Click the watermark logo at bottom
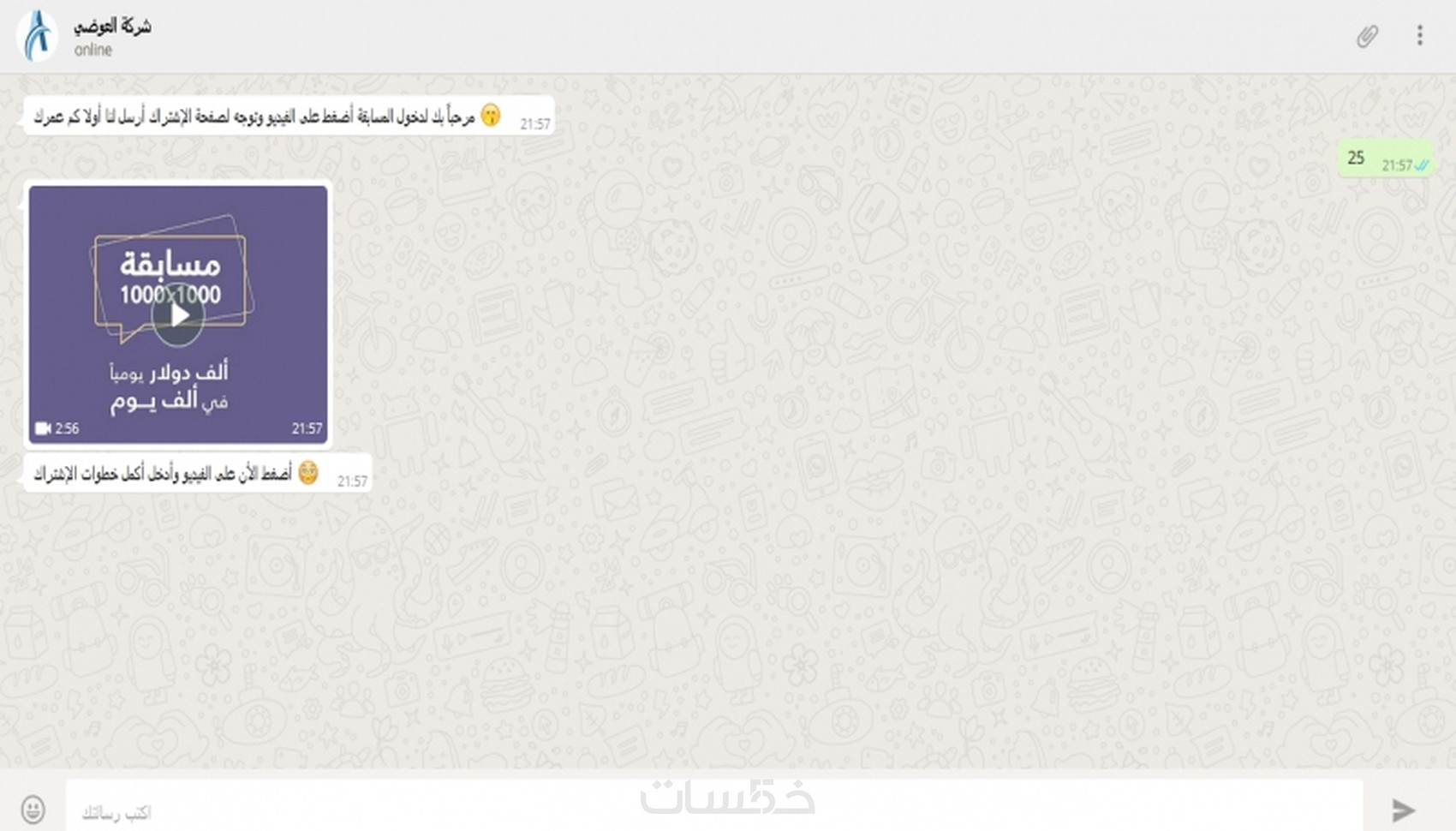The width and height of the screenshot is (1456, 831). coord(728,797)
